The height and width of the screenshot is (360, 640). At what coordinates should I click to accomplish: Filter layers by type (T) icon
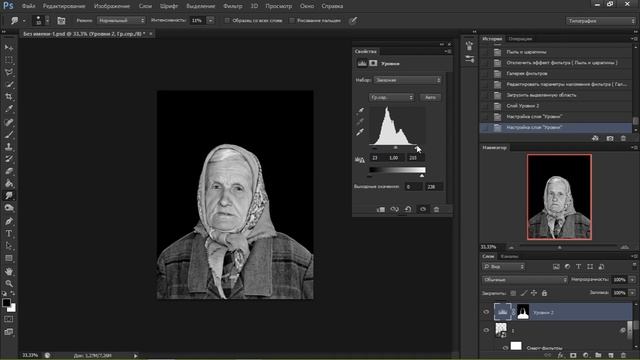578,267
